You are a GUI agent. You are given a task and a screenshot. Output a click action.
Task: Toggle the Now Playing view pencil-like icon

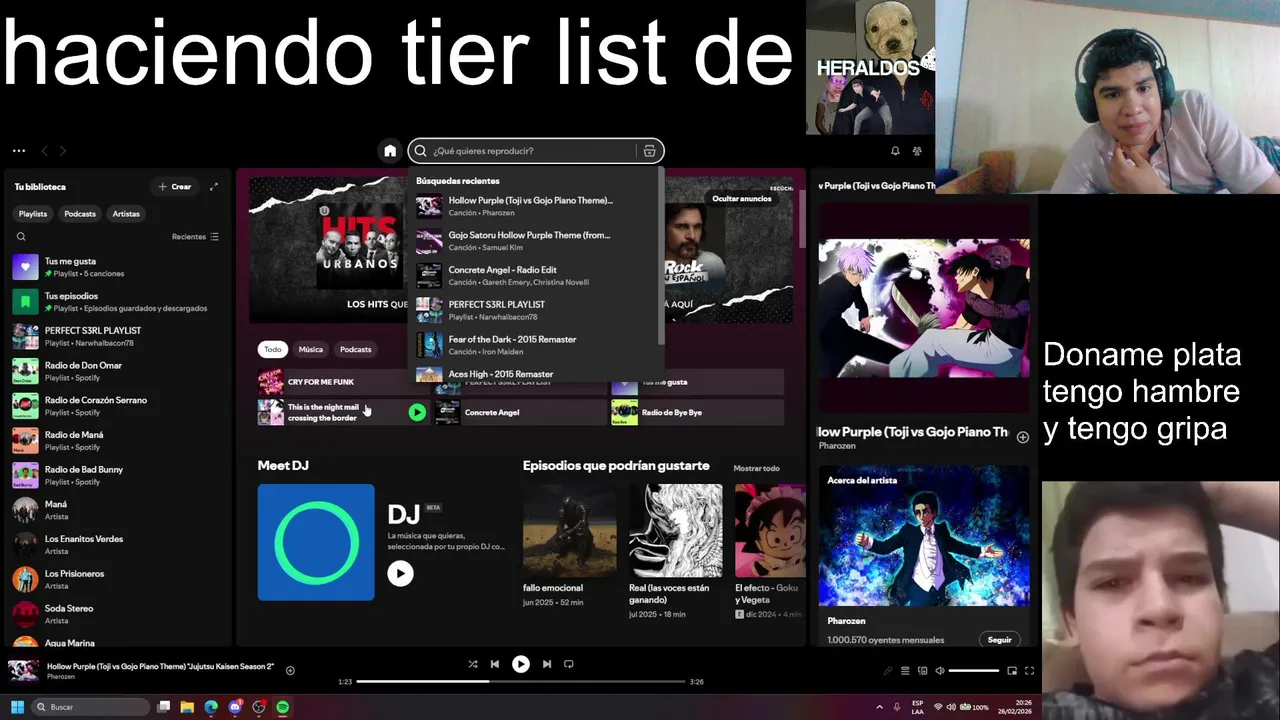coord(887,671)
